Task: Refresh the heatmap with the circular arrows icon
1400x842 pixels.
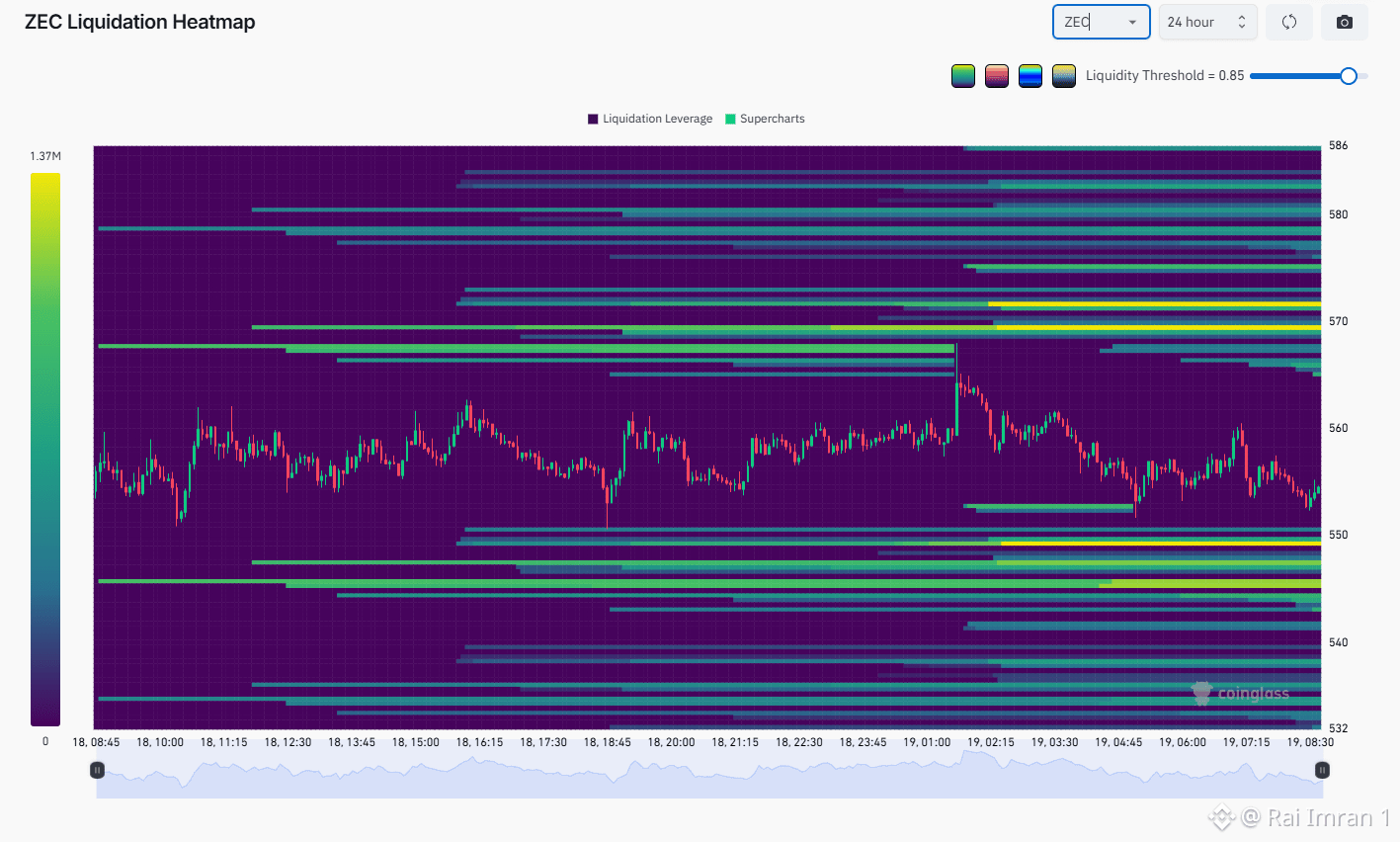Action: pos(1289,22)
